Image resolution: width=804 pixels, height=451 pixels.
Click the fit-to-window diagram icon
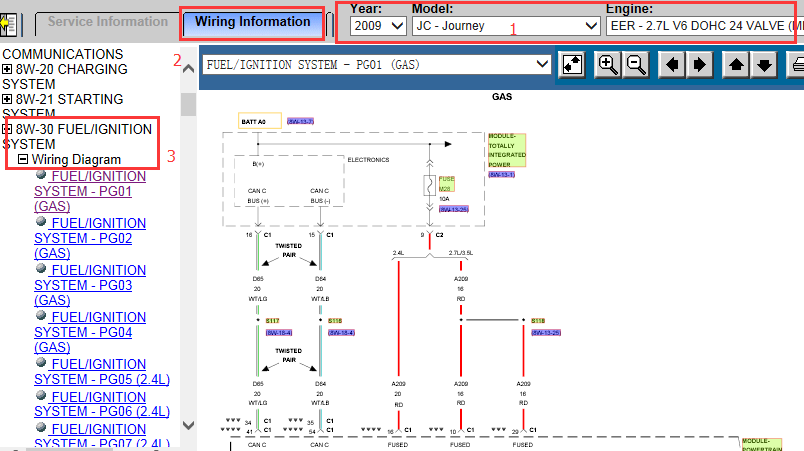[x=572, y=65]
